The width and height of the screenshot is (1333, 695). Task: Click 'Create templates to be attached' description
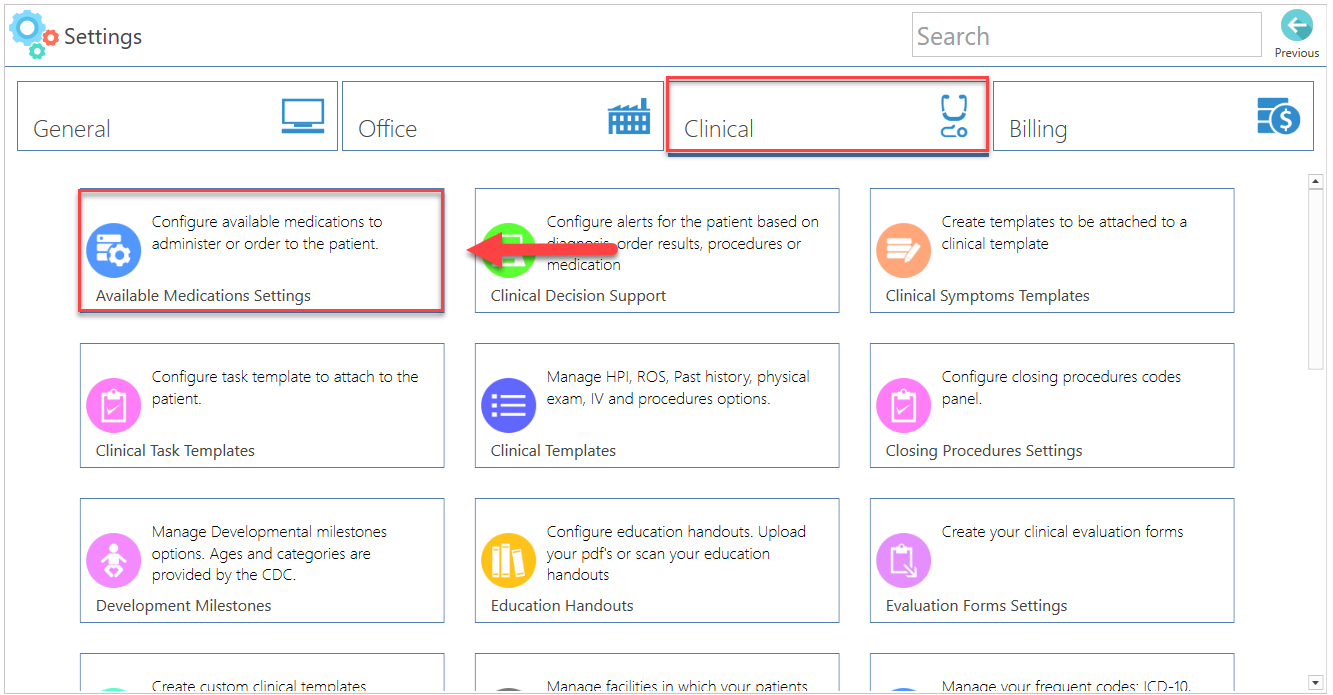pos(1064,233)
